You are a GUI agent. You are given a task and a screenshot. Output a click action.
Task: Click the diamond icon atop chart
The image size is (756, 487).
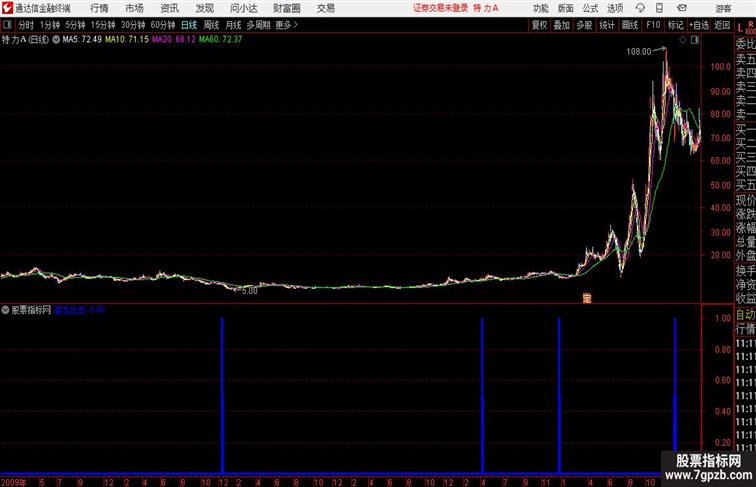(x=683, y=40)
